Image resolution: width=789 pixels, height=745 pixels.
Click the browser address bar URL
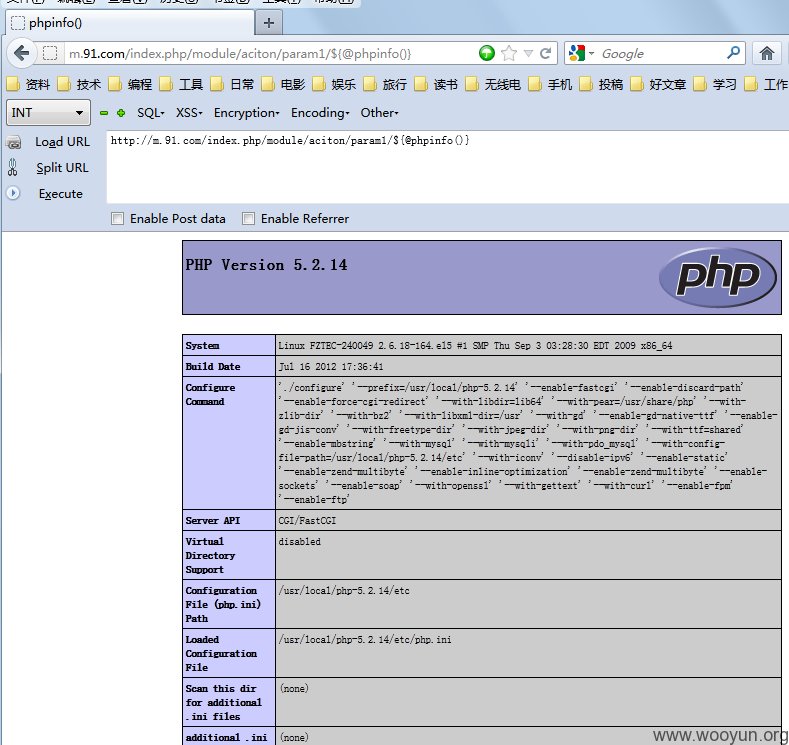click(240, 53)
